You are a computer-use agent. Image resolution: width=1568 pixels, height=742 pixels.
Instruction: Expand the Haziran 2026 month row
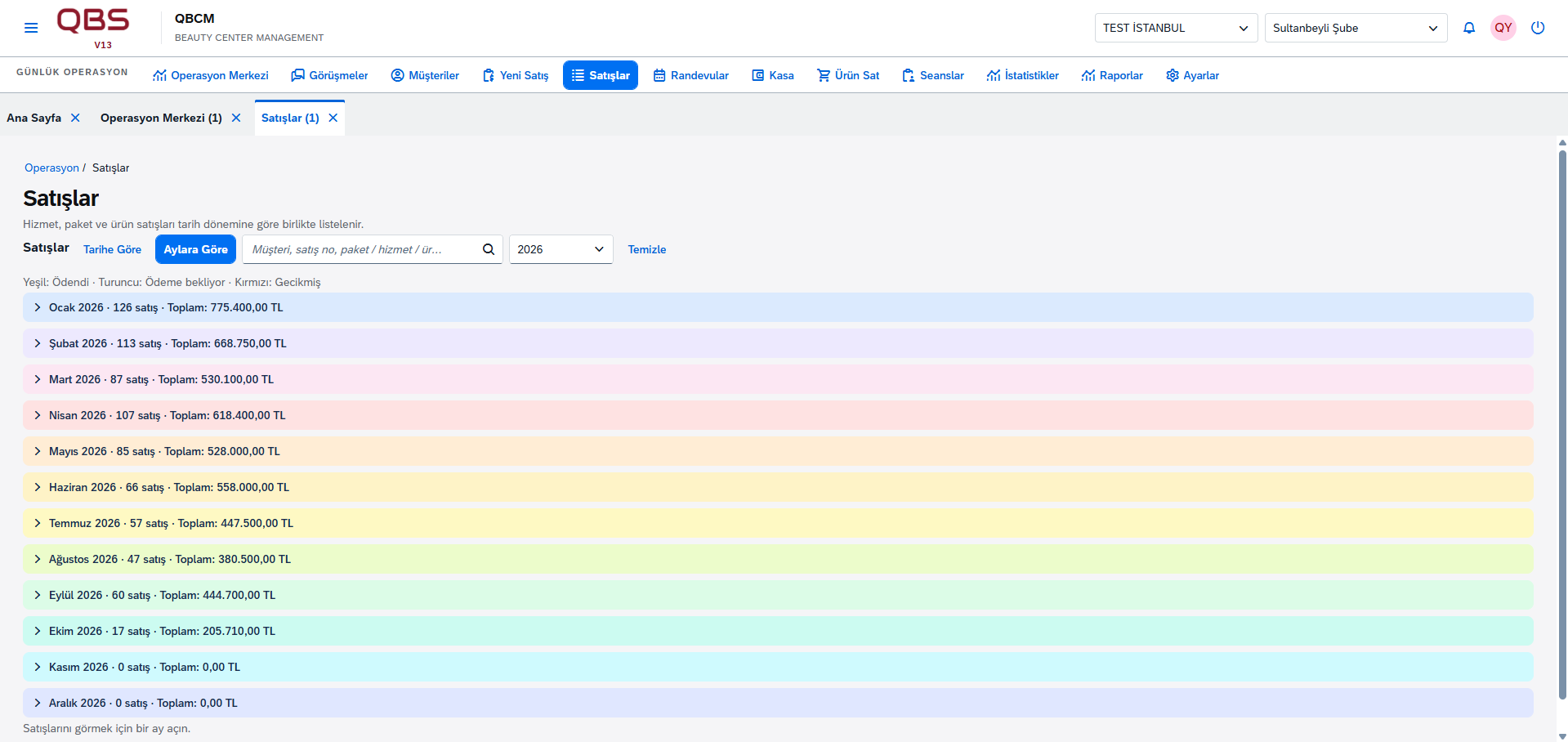click(x=778, y=487)
